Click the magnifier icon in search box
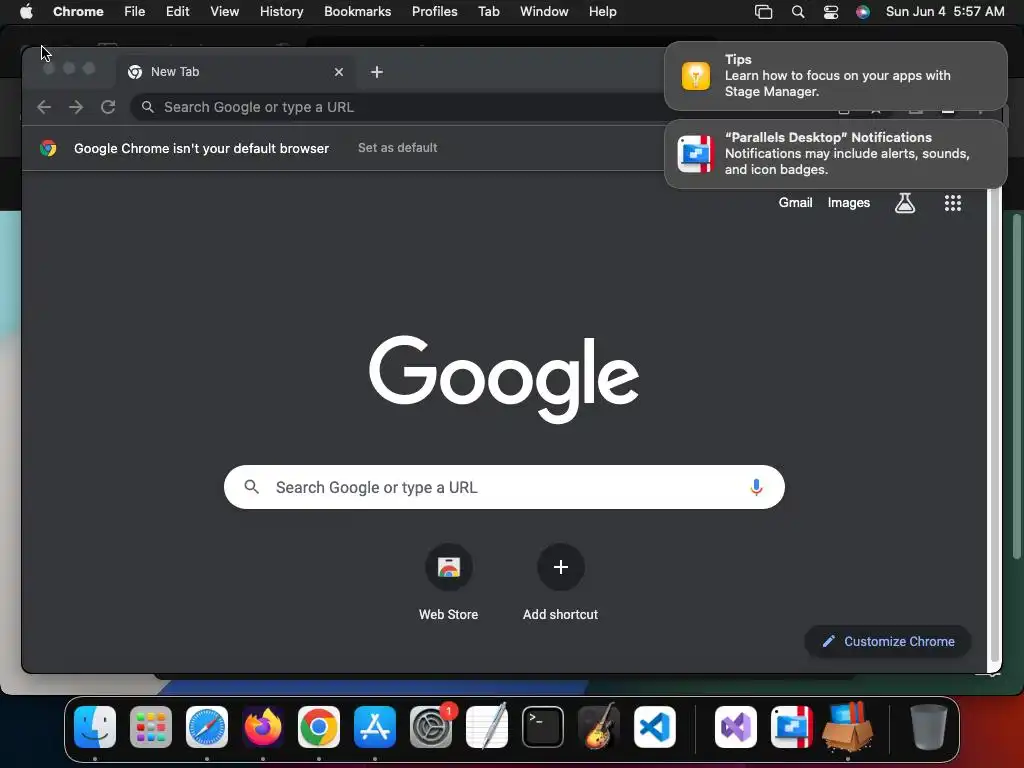Image resolution: width=1024 pixels, height=768 pixels. [251, 487]
